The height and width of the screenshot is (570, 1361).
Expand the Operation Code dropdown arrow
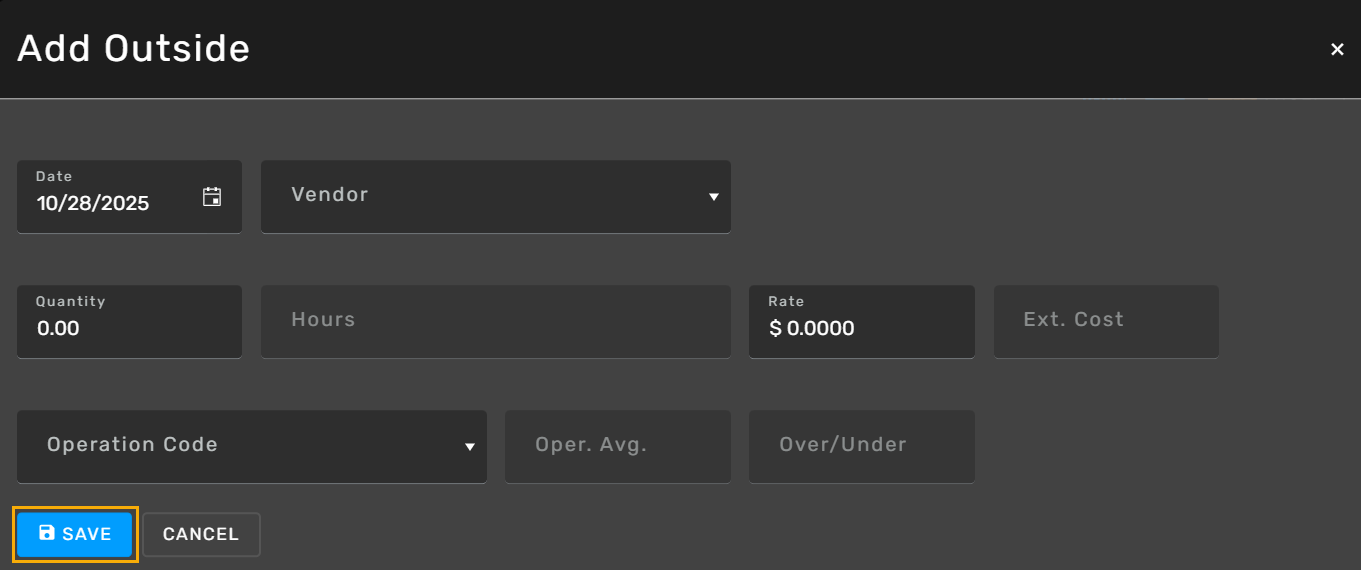(470, 447)
